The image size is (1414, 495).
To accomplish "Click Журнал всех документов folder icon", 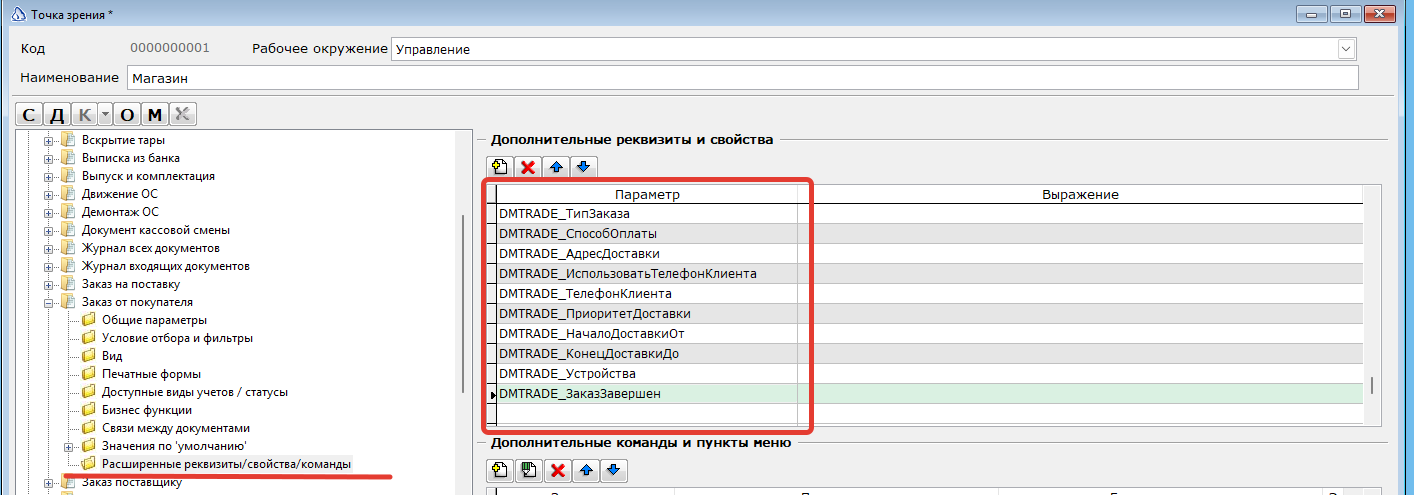I will [x=68, y=248].
